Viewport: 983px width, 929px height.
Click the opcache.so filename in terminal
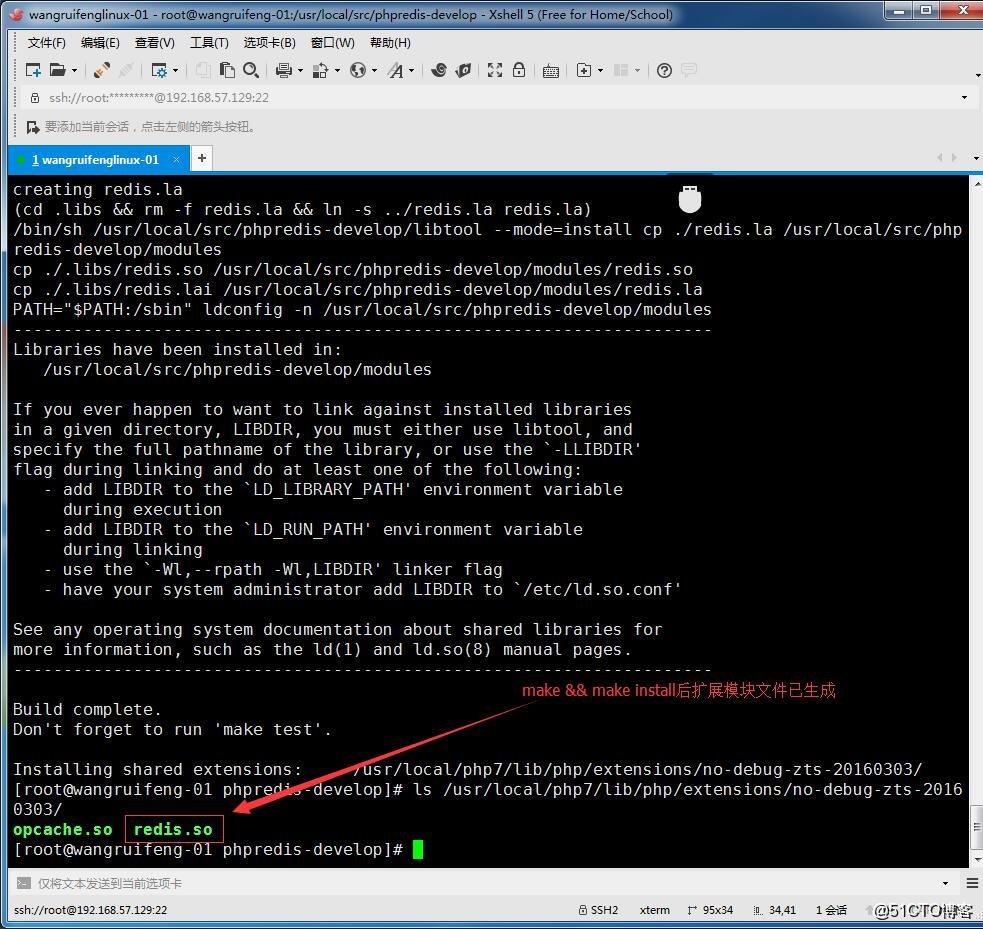[63, 829]
